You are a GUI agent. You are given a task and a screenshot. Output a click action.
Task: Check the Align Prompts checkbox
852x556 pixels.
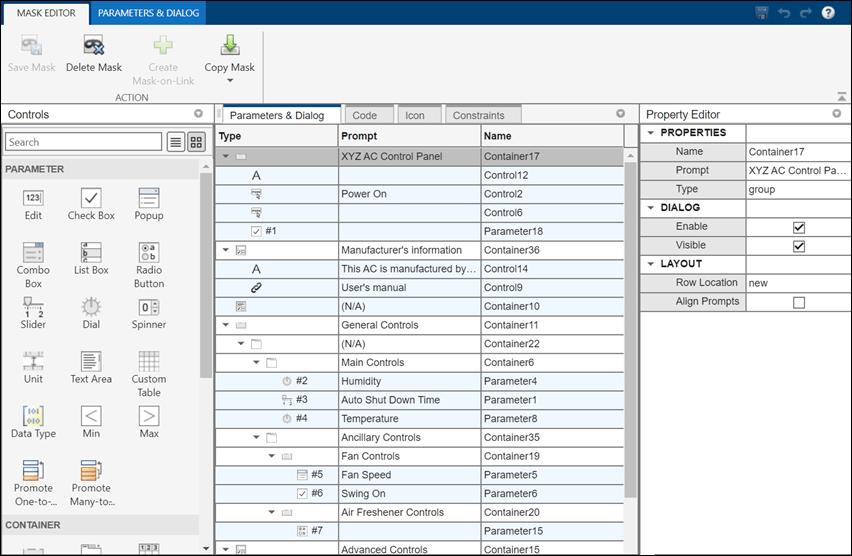pos(798,302)
